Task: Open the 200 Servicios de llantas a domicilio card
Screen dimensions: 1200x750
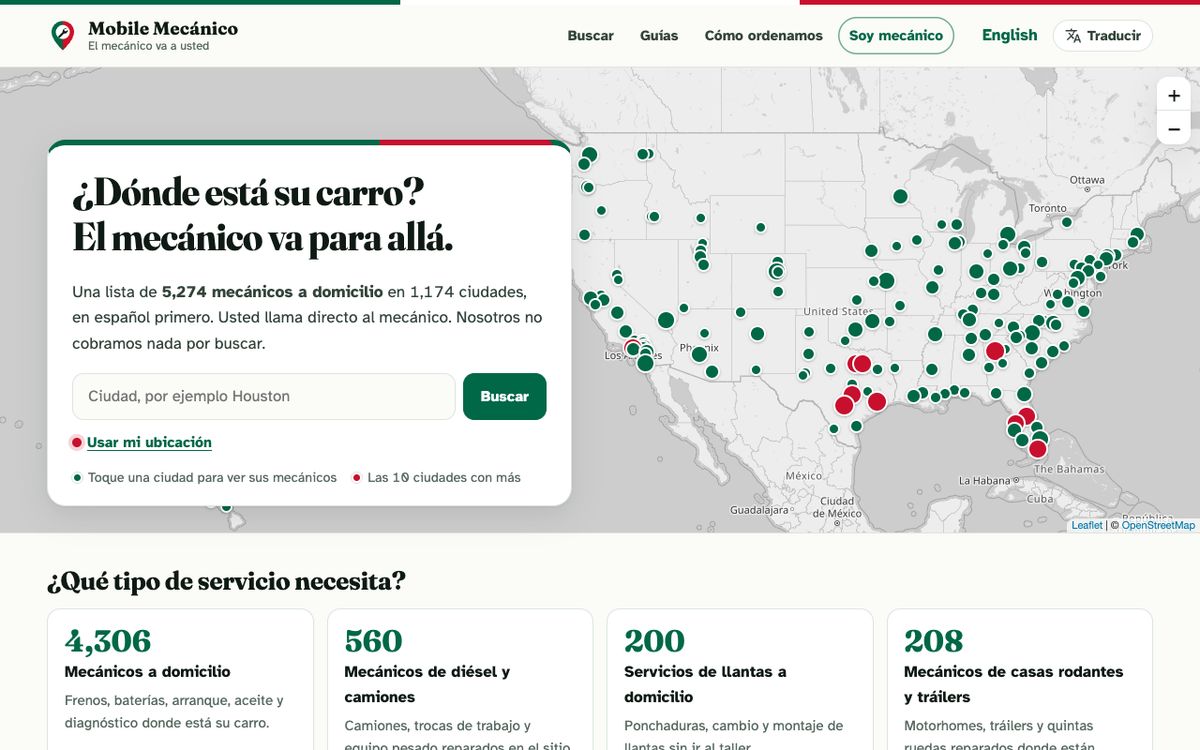Action: click(x=740, y=680)
